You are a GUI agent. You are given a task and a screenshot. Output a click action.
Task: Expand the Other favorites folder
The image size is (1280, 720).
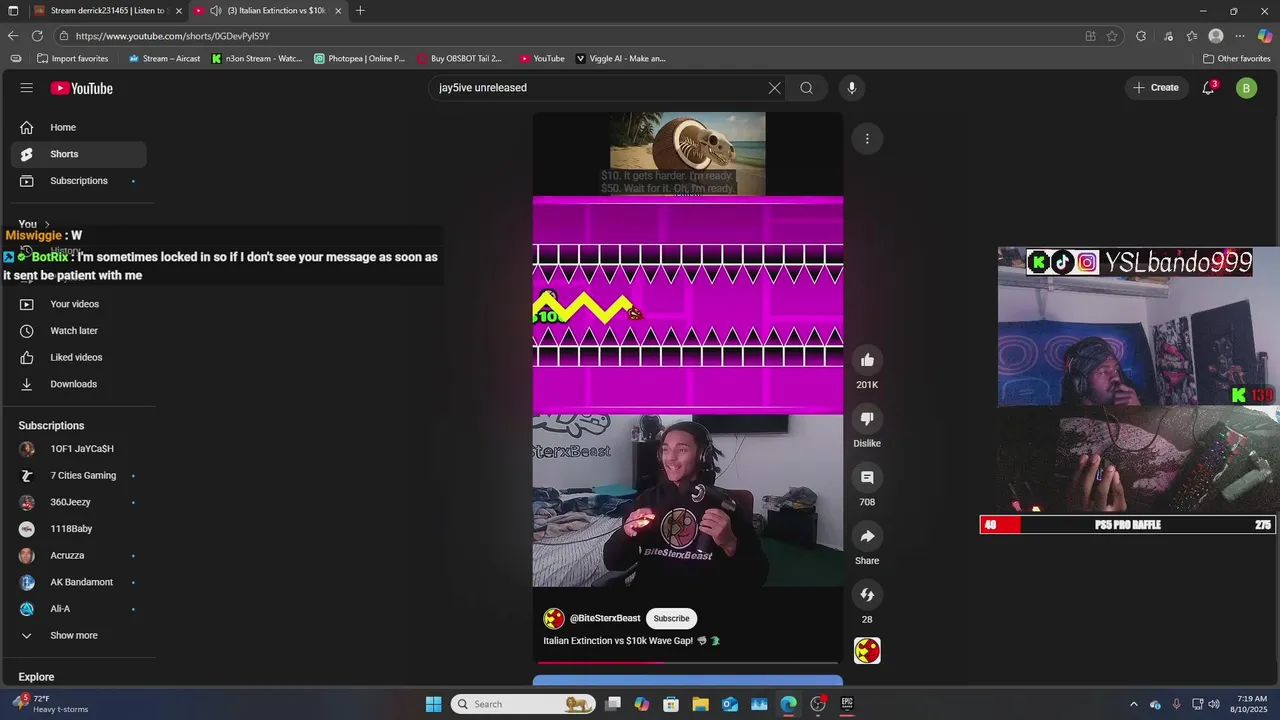(x=1236, y=59)
